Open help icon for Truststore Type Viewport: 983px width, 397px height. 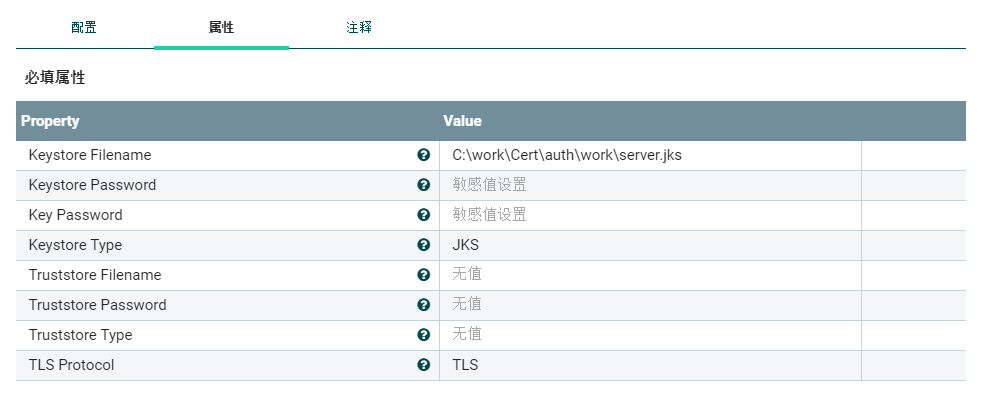tap(424, 335)
